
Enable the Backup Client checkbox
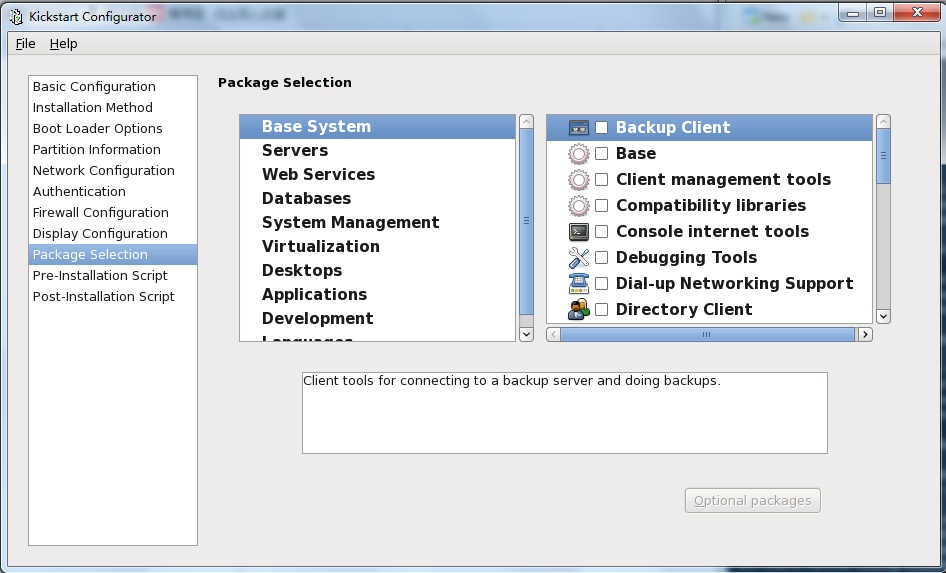coord(602,127)
